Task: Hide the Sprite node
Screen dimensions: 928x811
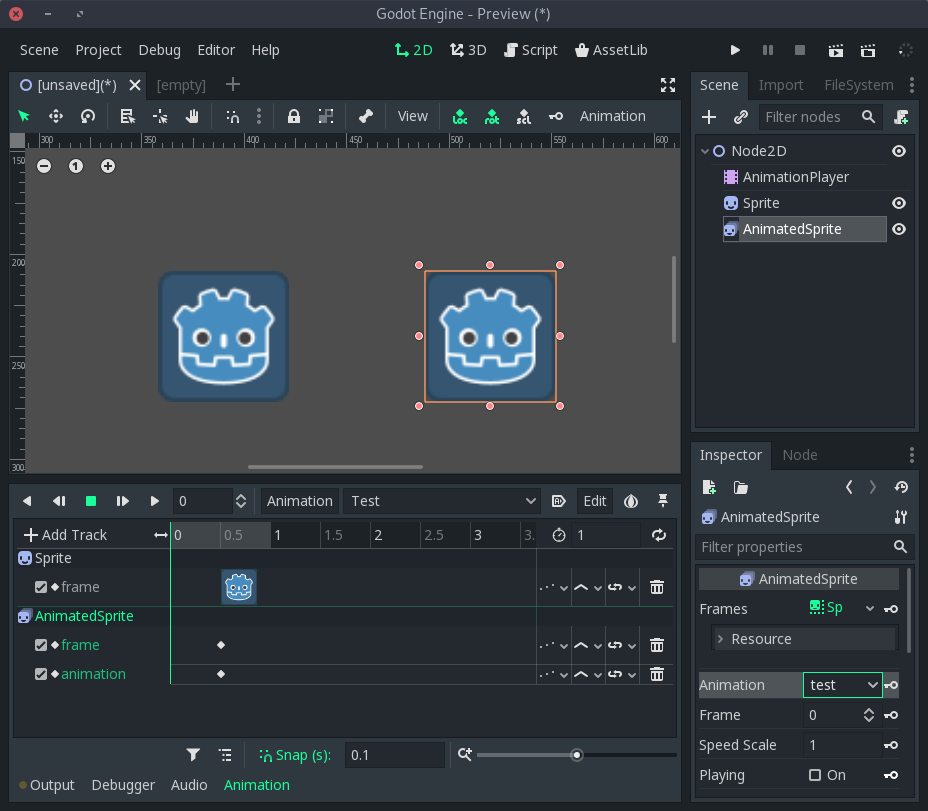Action: click(x=899, y=203)
